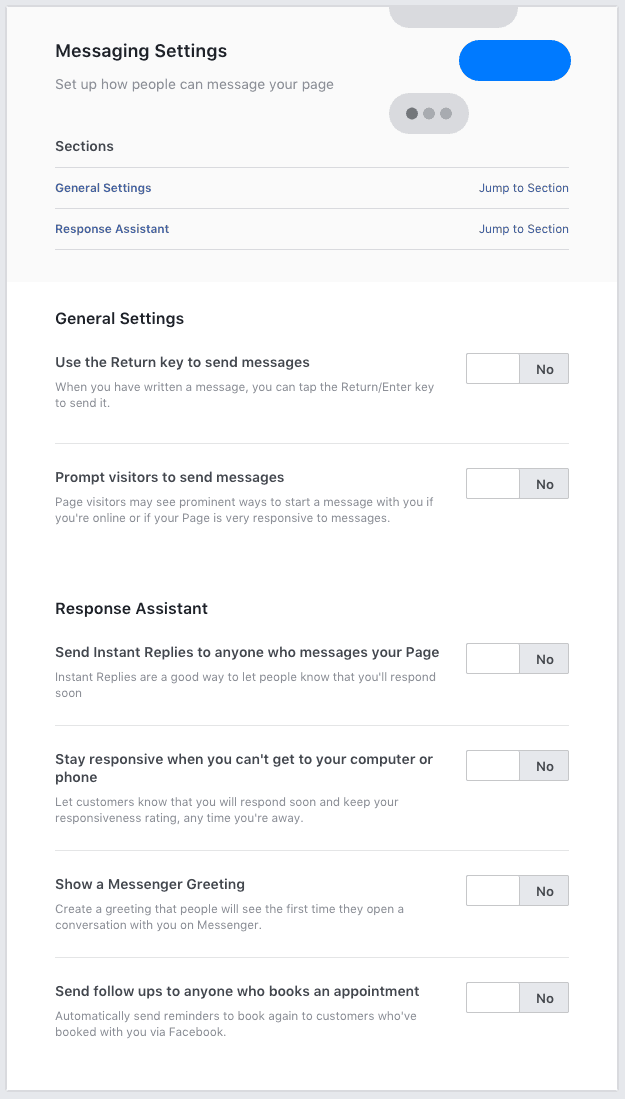Click the Show a Messenger Greeting title text
Viewport: 625px width, 1099px height.
(x=150, y=884)
